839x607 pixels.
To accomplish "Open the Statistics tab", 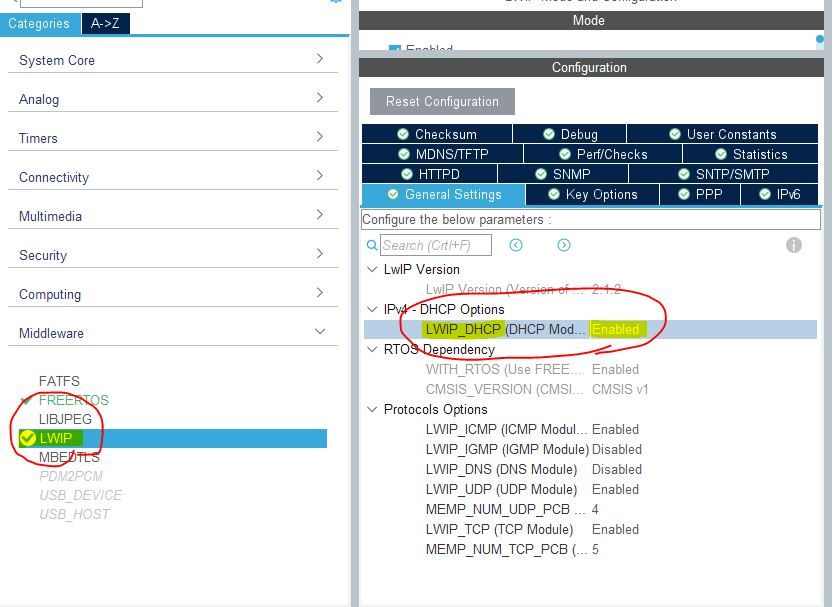I will coord(751,154).
